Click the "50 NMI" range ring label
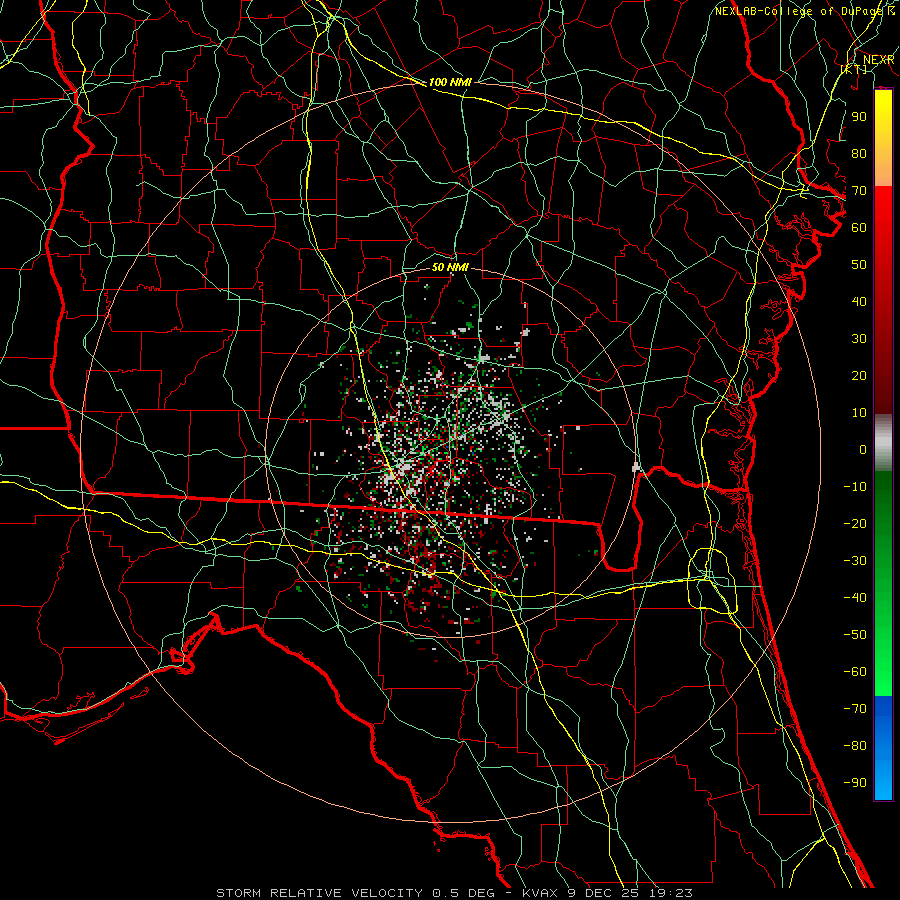This screenshot has height=900, width=900. [450, 267]
